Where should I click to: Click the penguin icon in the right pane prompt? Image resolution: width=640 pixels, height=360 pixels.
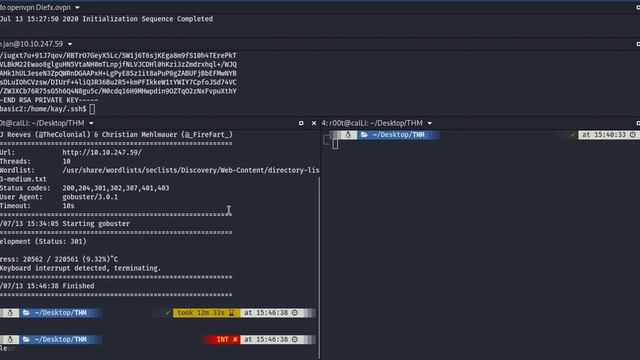[x=348, y=135]
